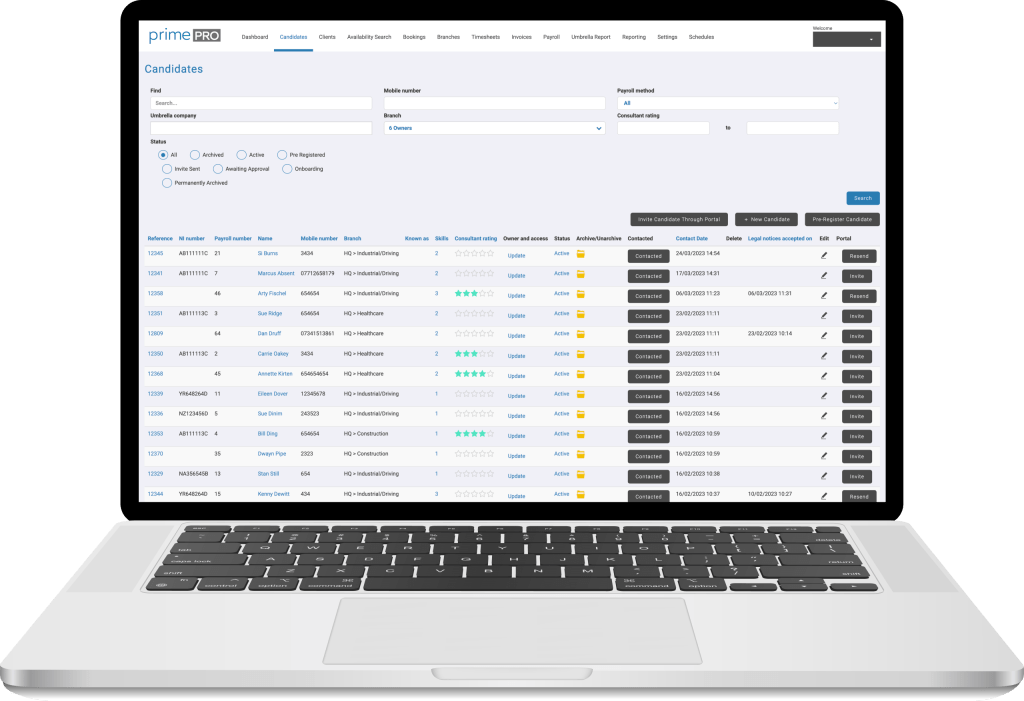Go to the Umbrella Report page
This screenshot has width=1024, height=701.
(591, 37)
